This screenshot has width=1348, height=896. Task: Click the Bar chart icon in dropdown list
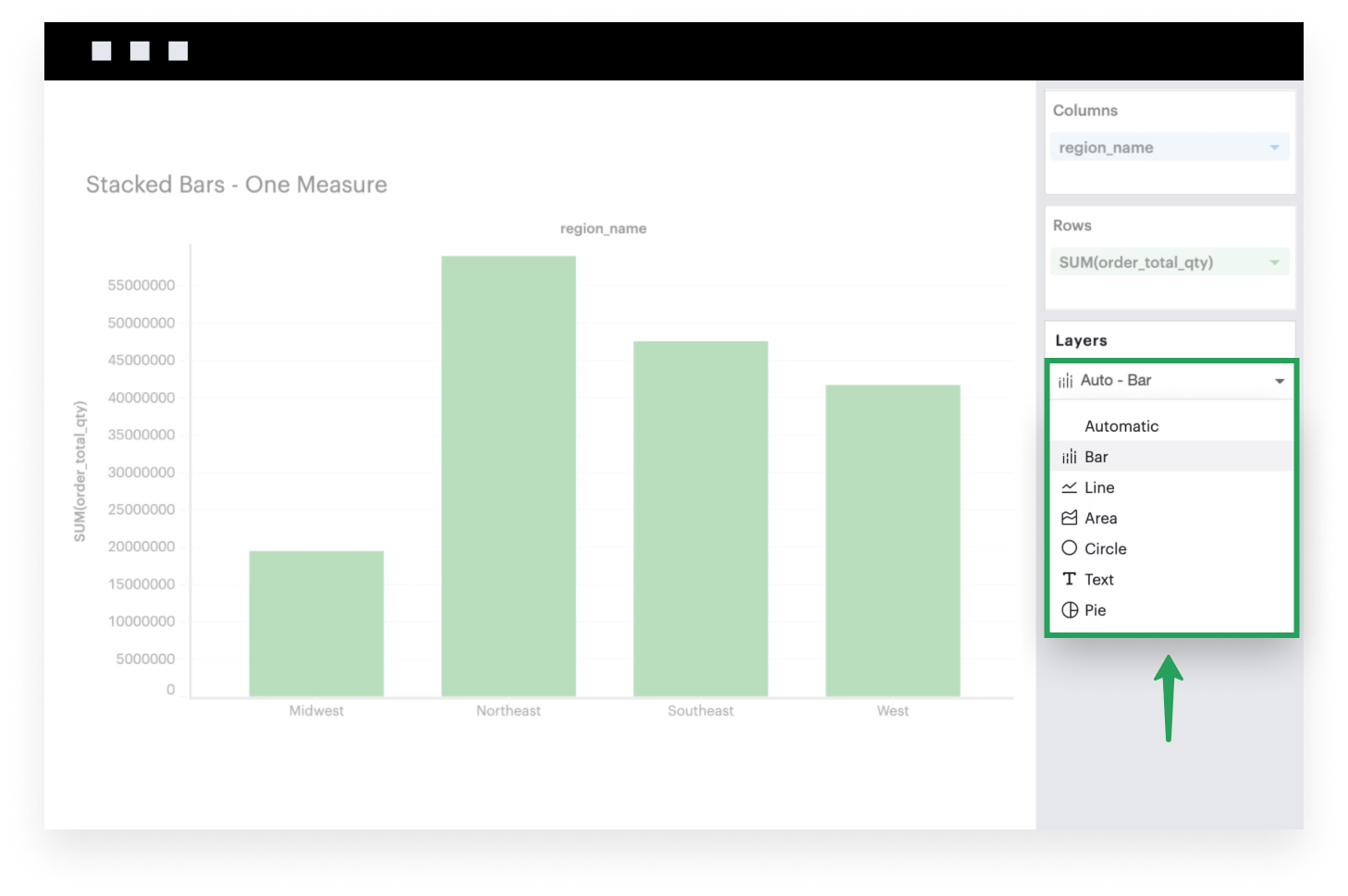1069,457
